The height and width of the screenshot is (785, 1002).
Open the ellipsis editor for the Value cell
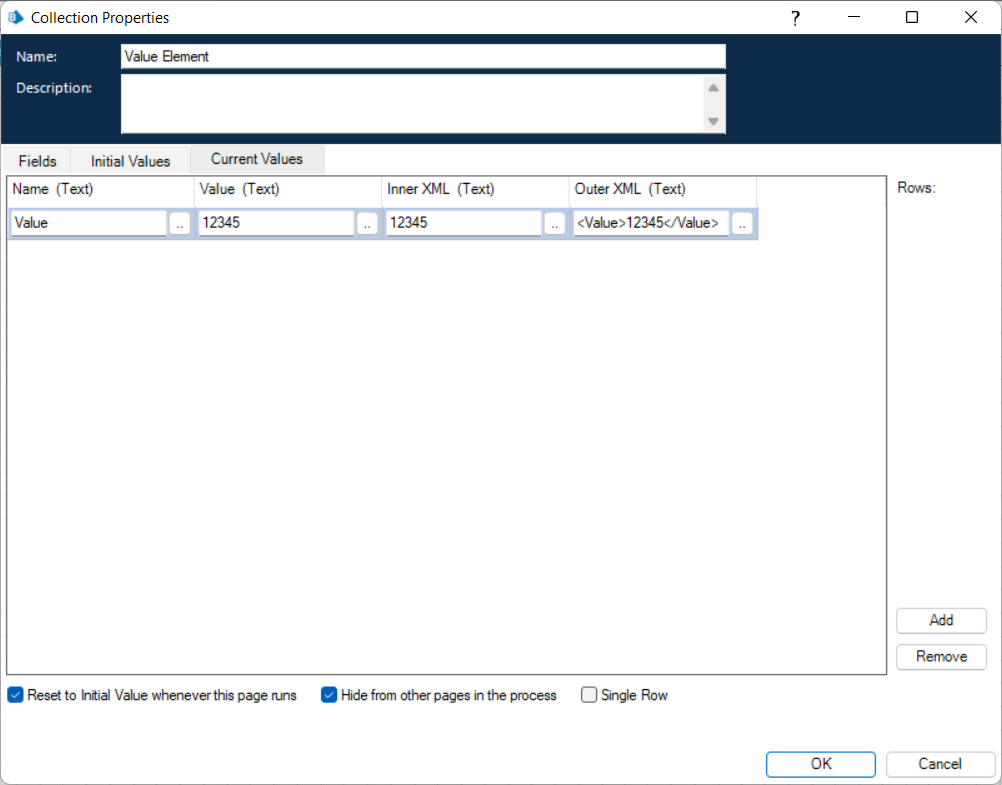click(367, 223)
